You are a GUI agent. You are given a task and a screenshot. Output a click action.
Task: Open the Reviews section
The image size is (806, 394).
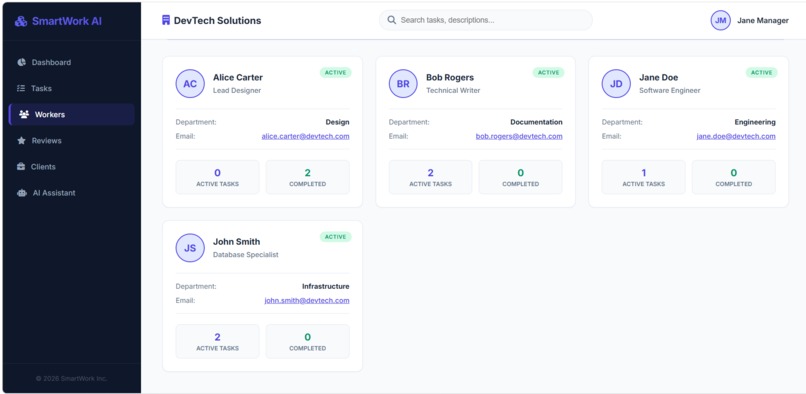coord(72,140)
